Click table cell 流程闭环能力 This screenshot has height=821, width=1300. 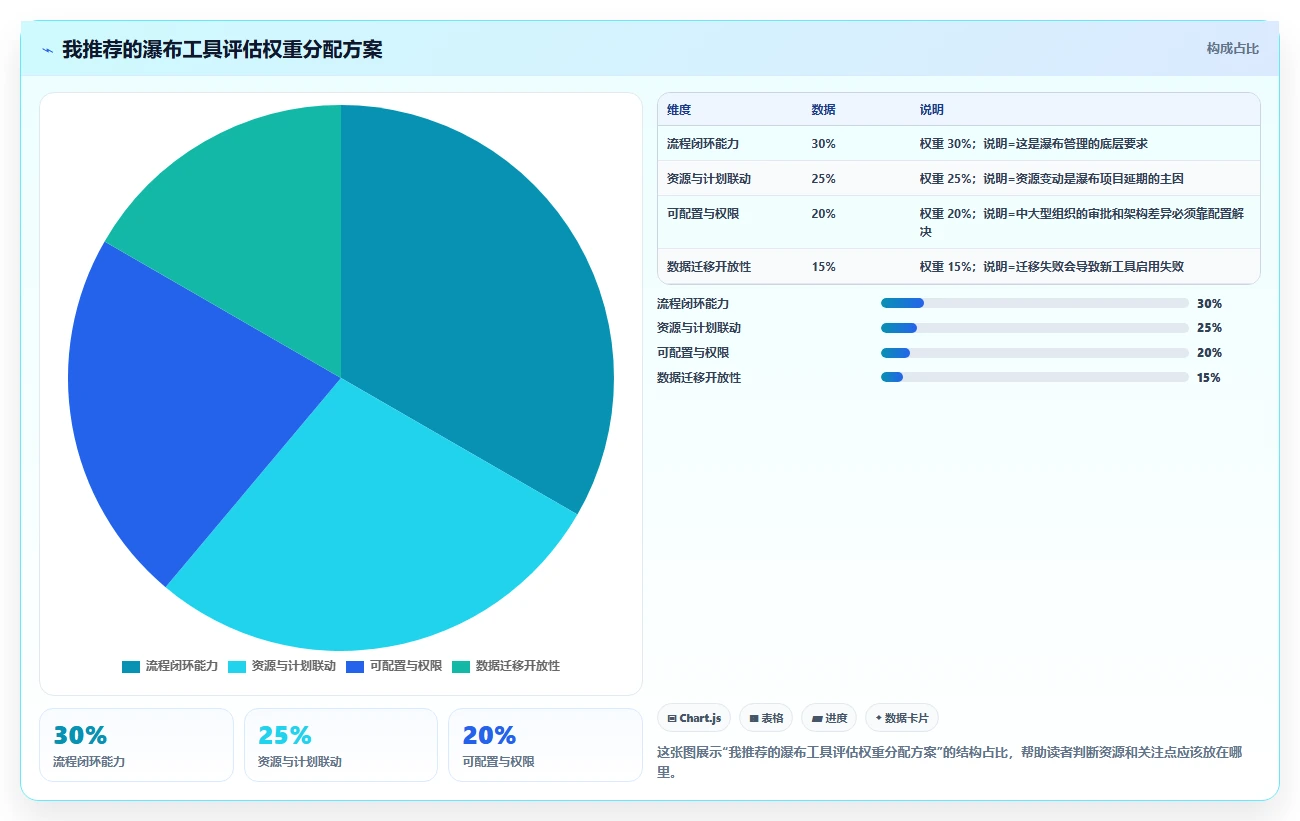[x=701, y=144]
